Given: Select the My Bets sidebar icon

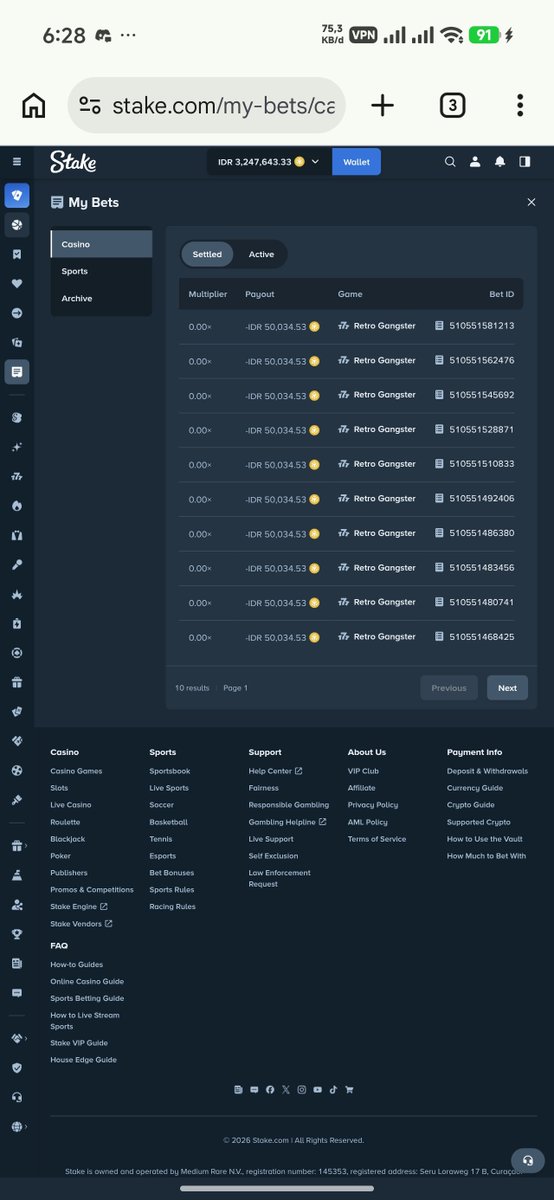Looking at the screenshot, I should point(17,372).
